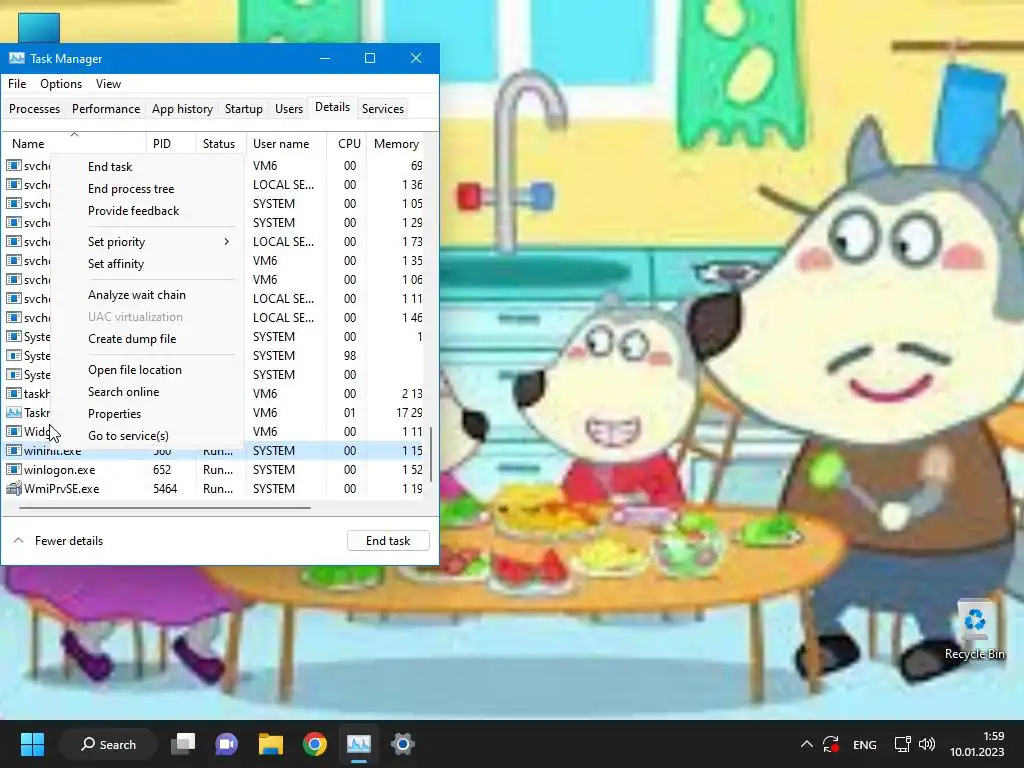Choose Set affinity option
The width and height of the screenshot is (1024, 768).
point(116,264)
